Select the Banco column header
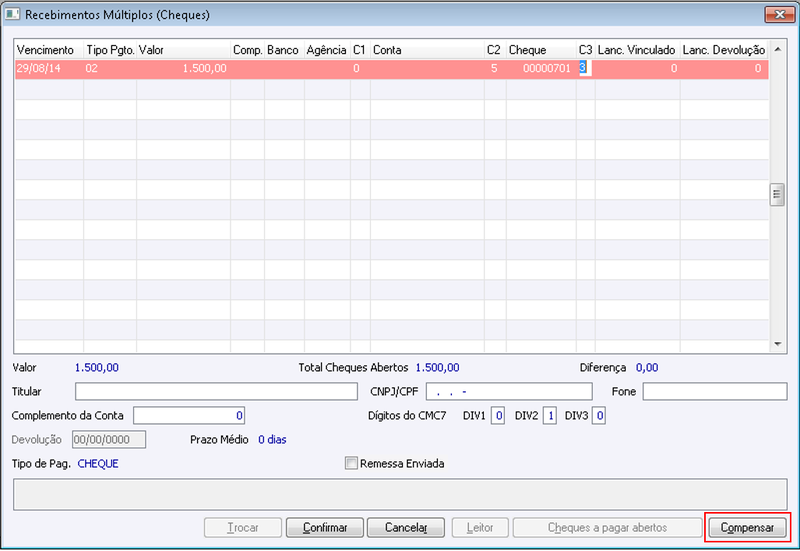The width and height of the screenshot is (800, 551). point(284,50)
